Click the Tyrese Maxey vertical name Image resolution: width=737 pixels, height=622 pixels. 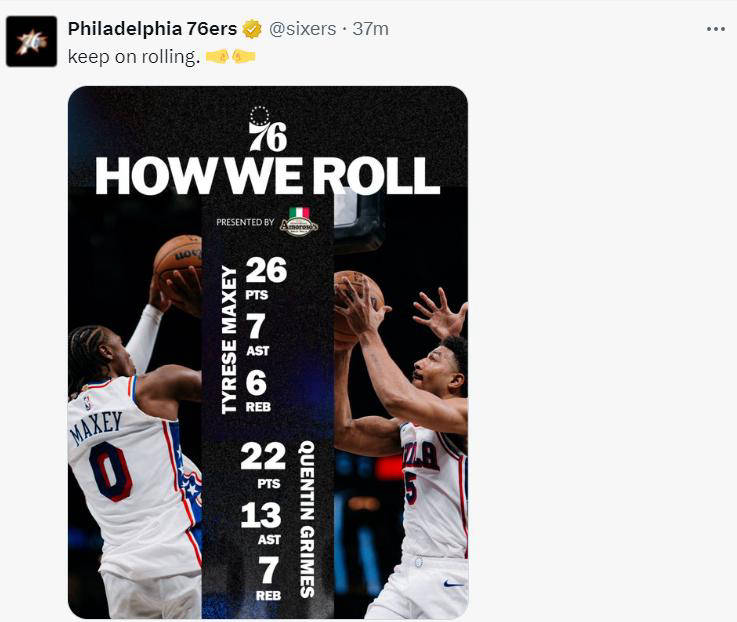(229, 339)
